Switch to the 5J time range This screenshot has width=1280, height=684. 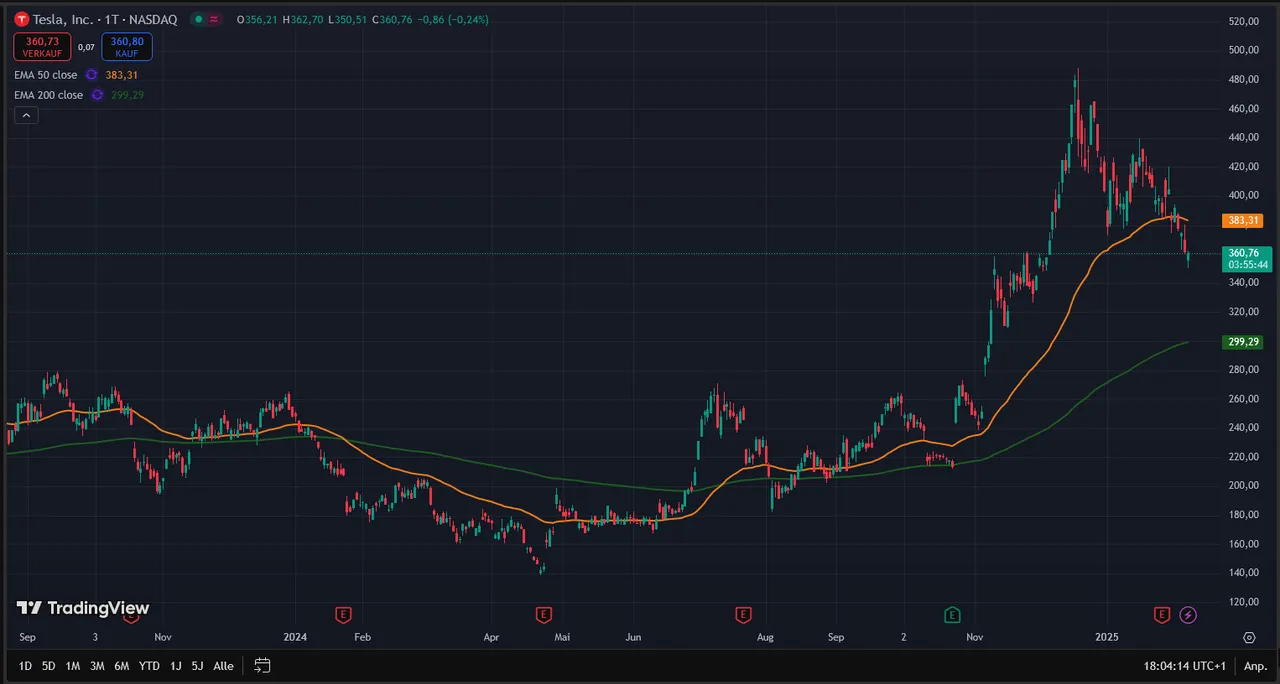click(197, 666)
